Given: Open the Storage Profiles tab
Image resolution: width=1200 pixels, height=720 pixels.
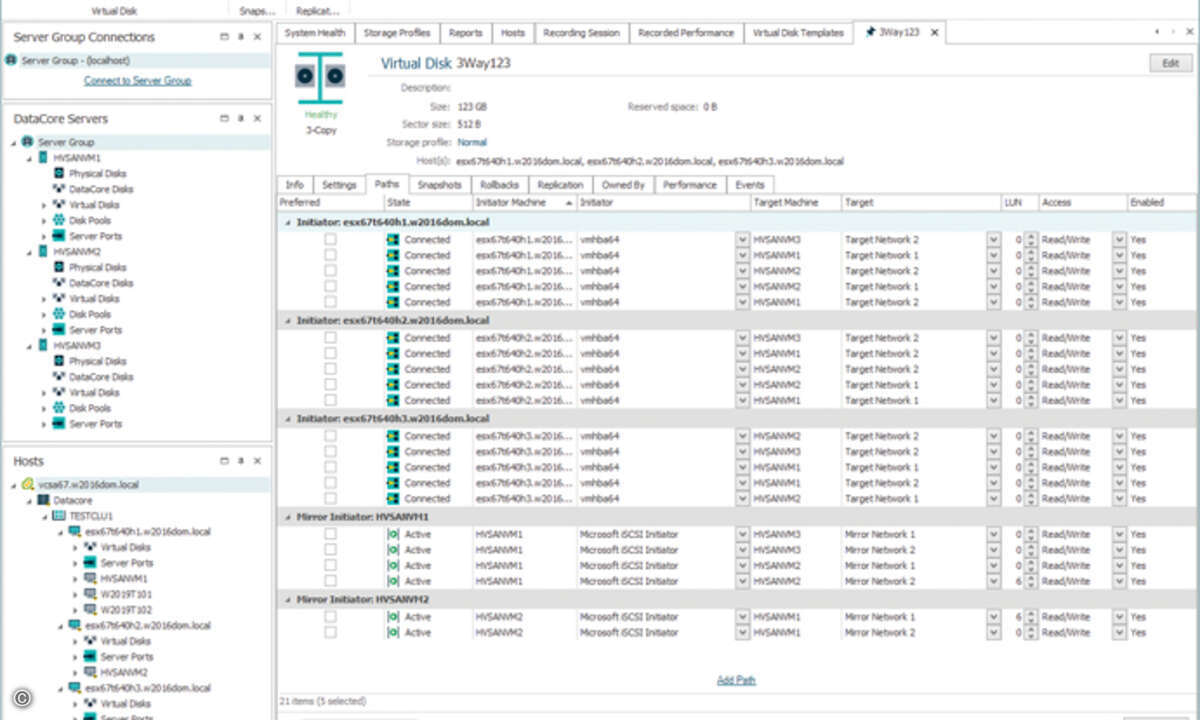Looking at the screenshot, I should [396, 33].
